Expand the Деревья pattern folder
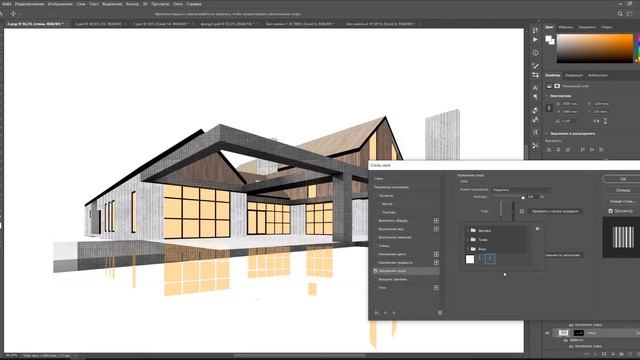640x360 pixels. tap(468, 230)
